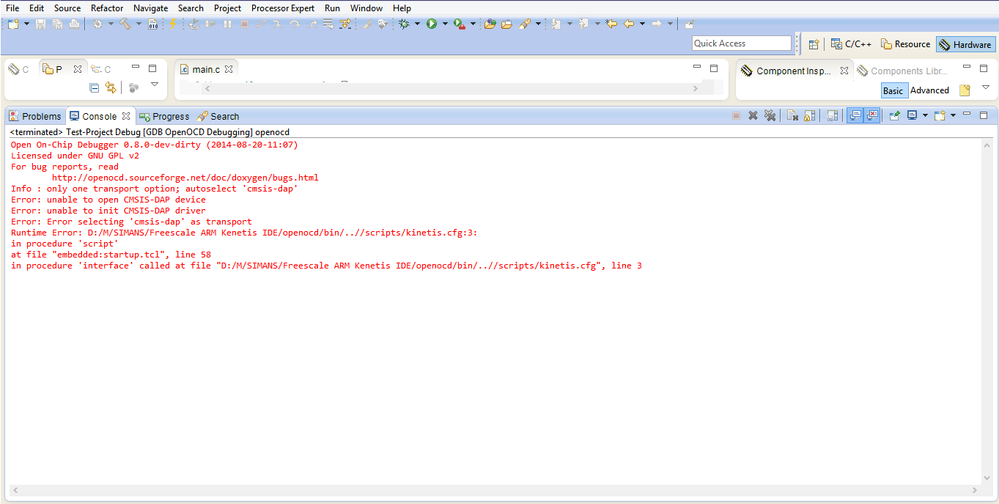Click the Clear Console icon

click(x=792, y=115)
